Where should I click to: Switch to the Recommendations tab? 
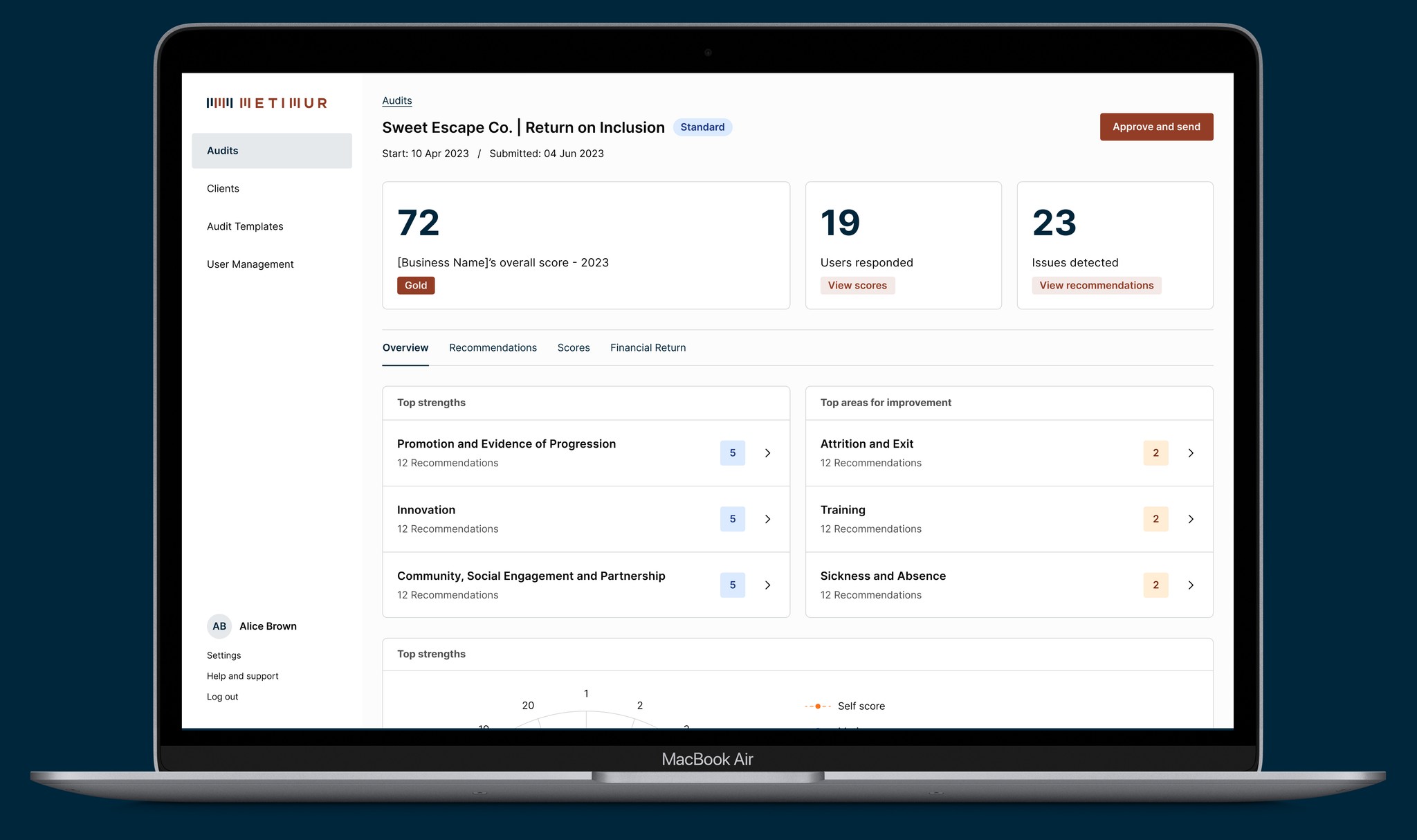(493, 348)
